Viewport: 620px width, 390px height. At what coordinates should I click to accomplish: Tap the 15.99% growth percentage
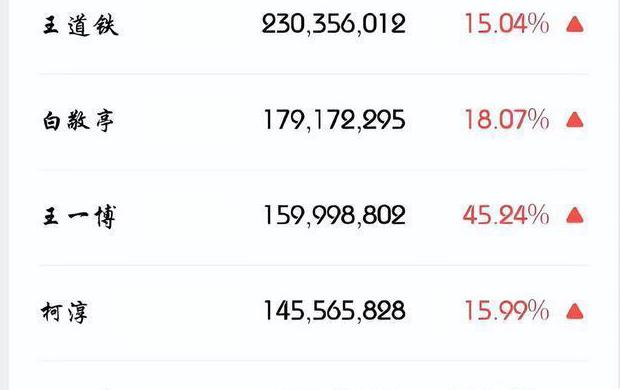click(x=507, y=310)
